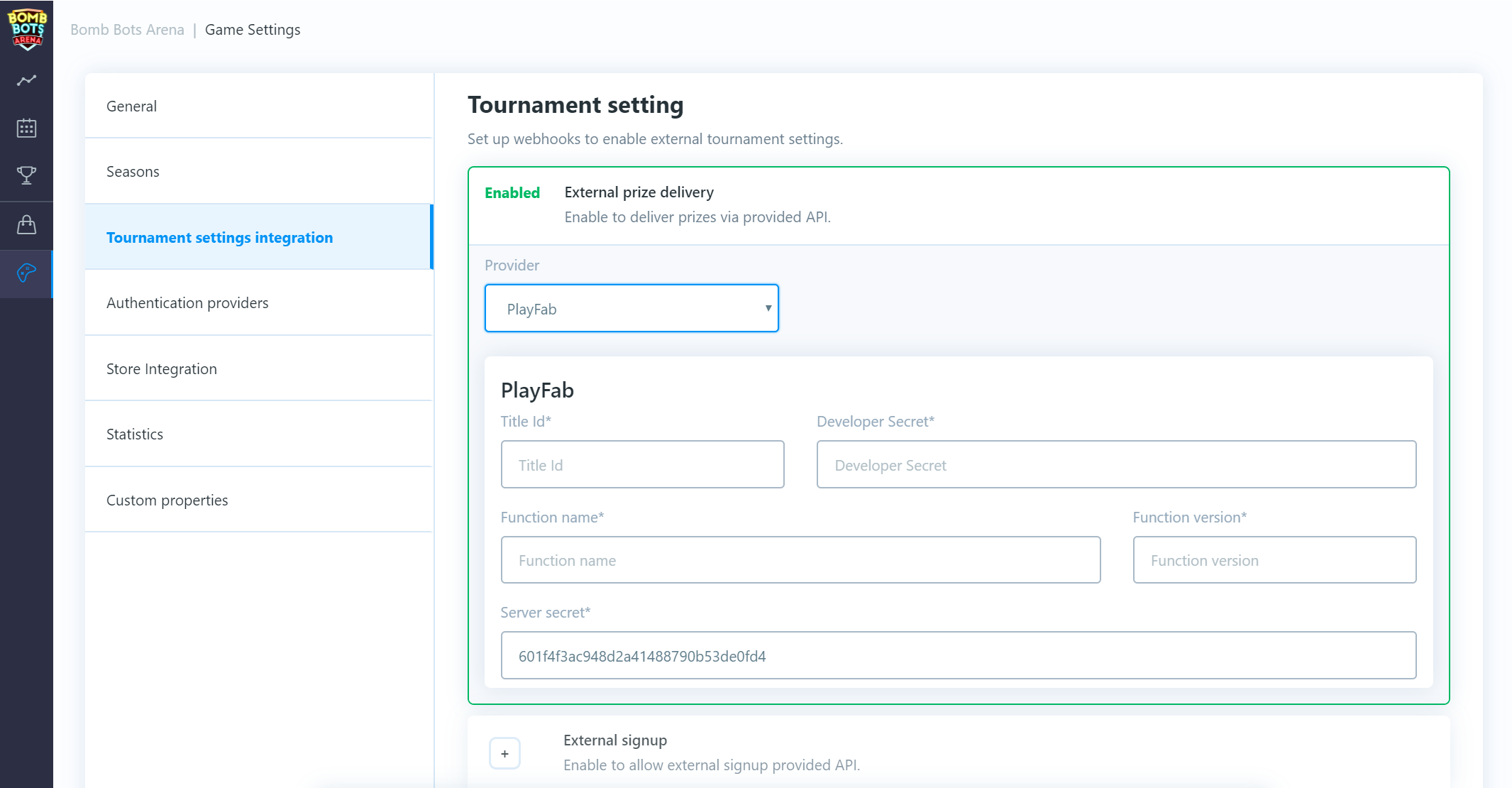Click the shop/store bag icon in sidebar
The width and height of the screenshot is (1512, 788).
26,223
